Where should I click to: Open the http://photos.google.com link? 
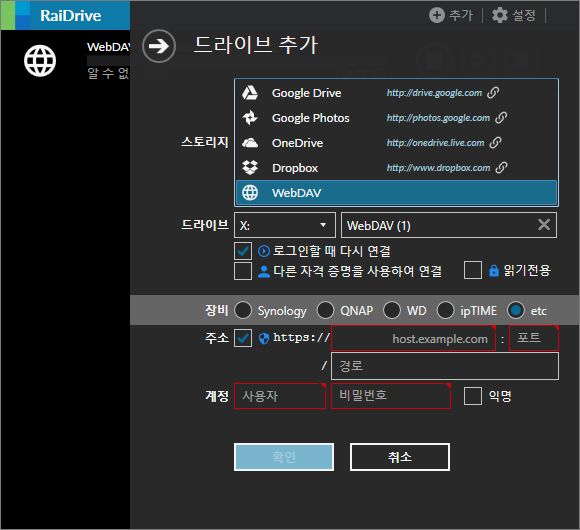coord(438,118)
